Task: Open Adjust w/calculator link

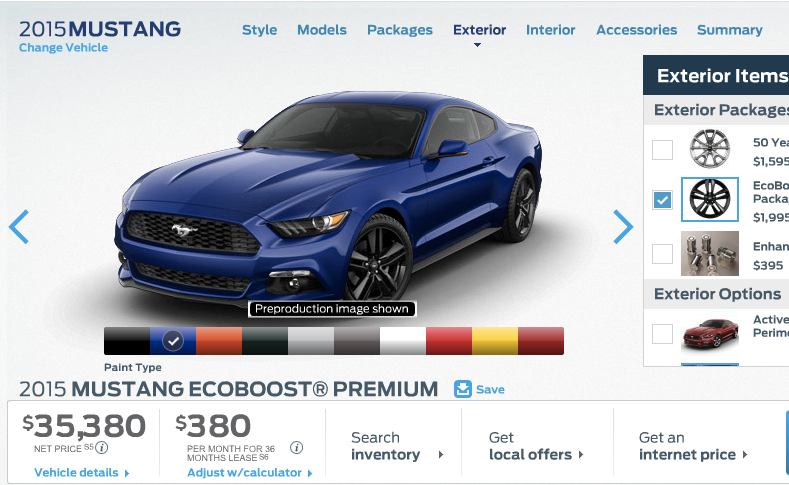Action: click(x=250, y=472)
